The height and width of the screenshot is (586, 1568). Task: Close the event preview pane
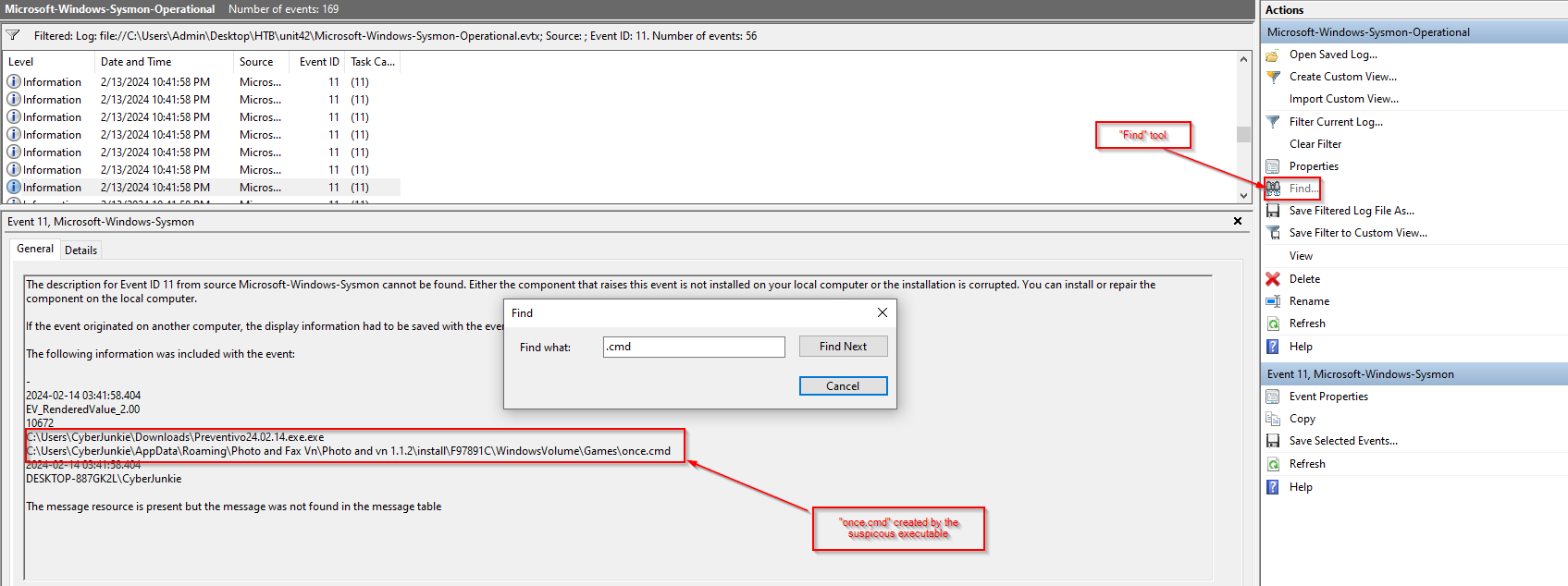[x=1238, y=222]
